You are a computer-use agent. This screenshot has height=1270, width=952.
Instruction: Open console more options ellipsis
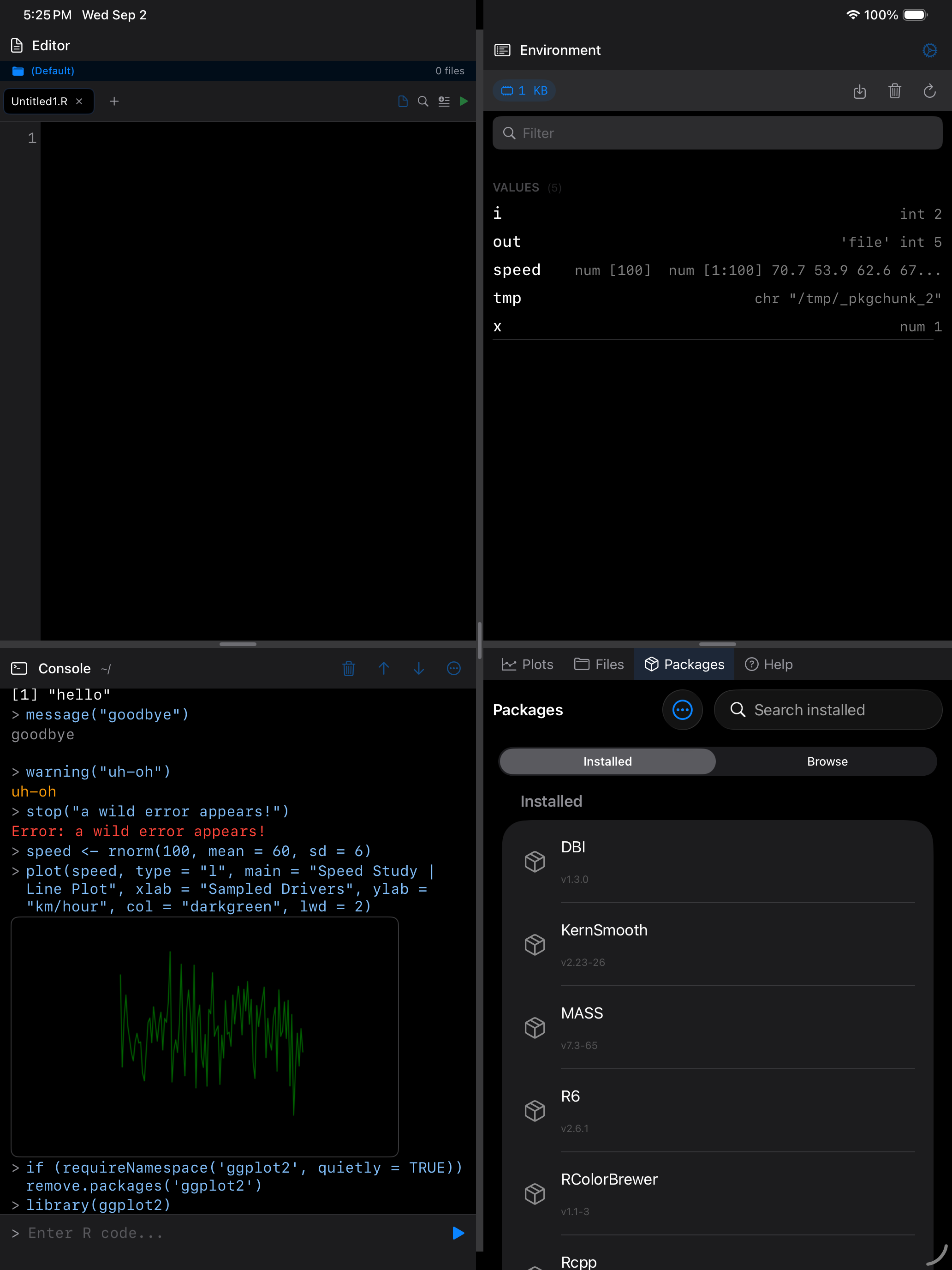(x=454, y=668)
